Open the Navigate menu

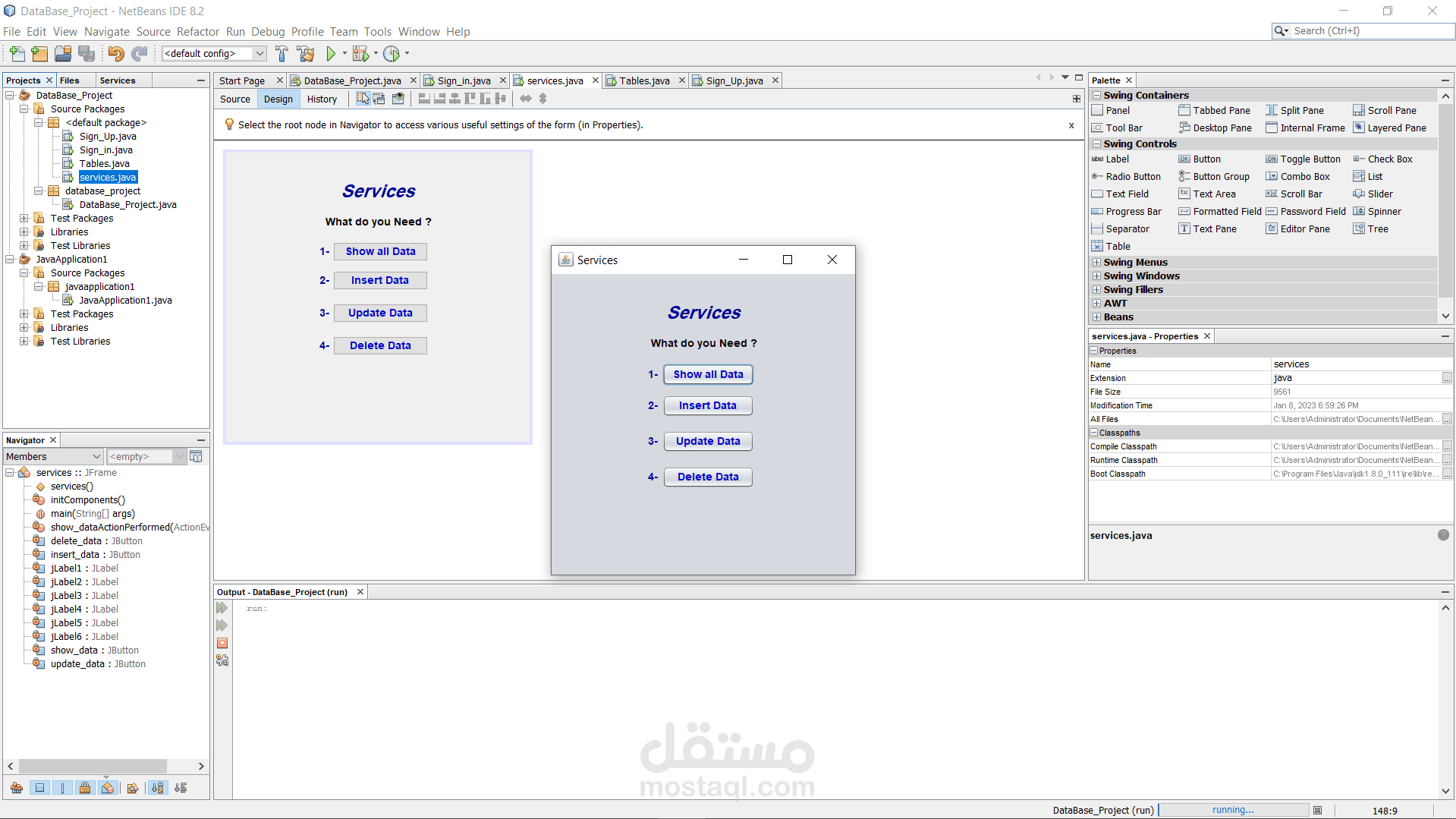pyautogui.click(x=107, y=32)
